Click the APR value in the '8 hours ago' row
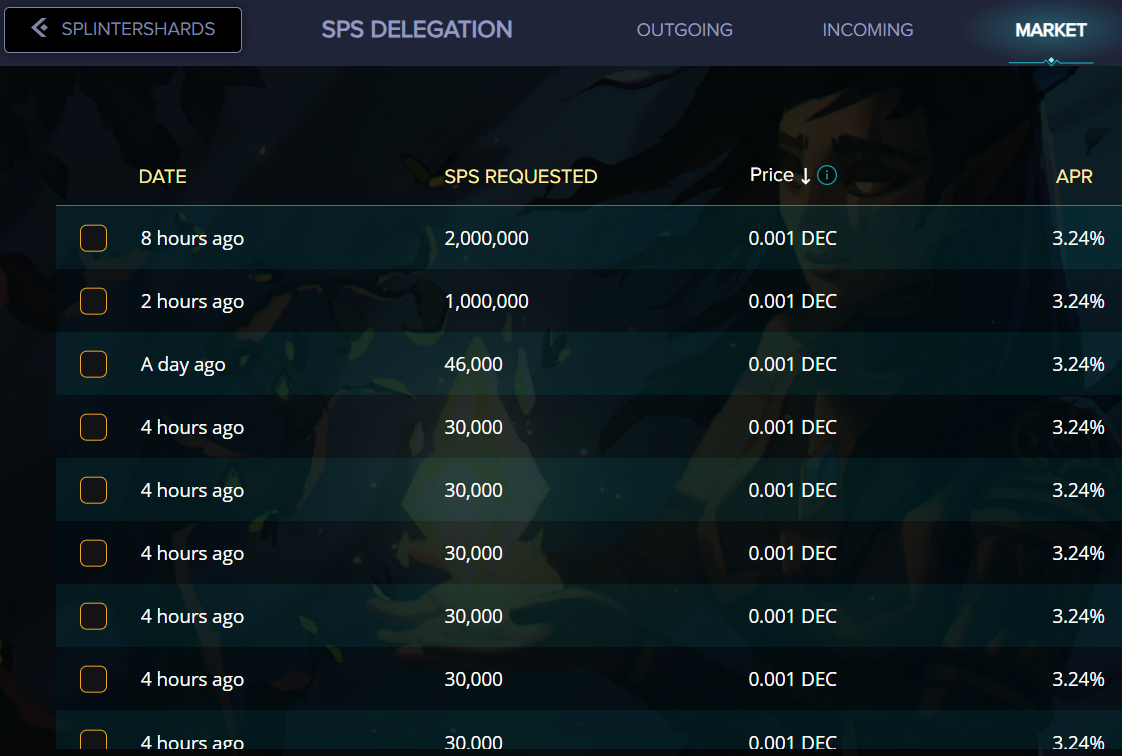This screenshot has width=1122, height=756. click(1078, 239)
